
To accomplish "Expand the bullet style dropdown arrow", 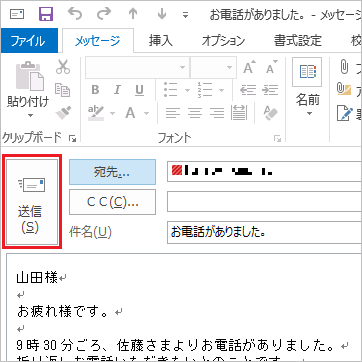I will [x=187, y=90].
